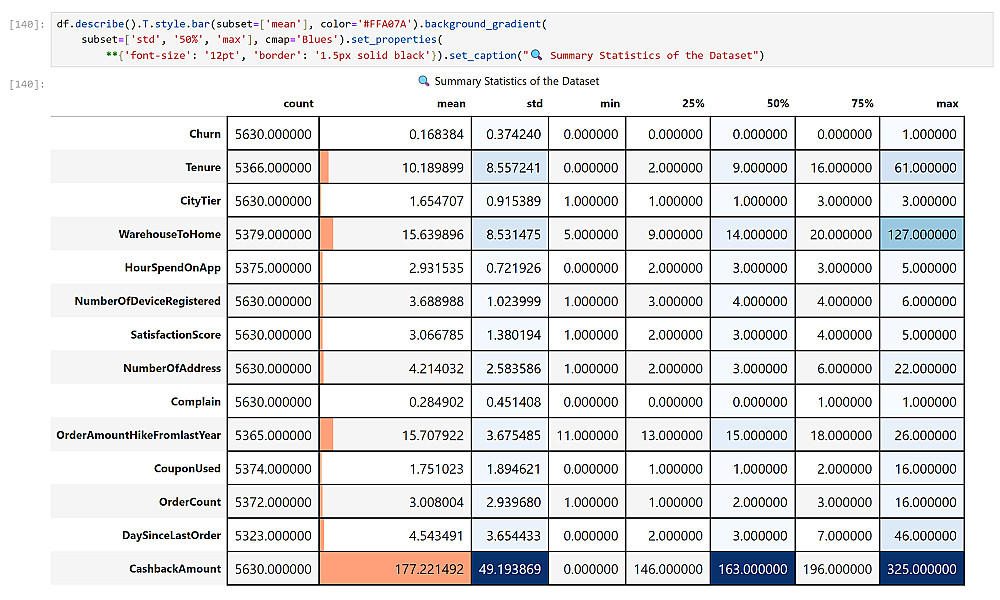
Task: Click OrderAmountHikeFromlastYear mean cell 15.707922
Action: click(x=395, y=435)
